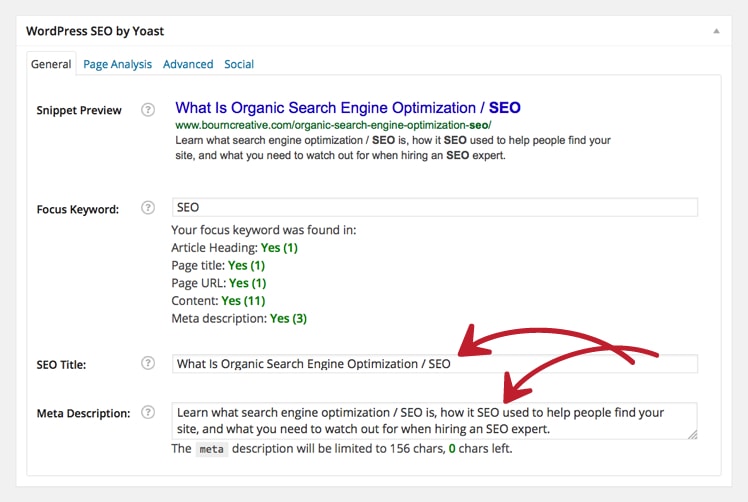
Task: Open the Page Analysis tab
Action: point(117,64)
